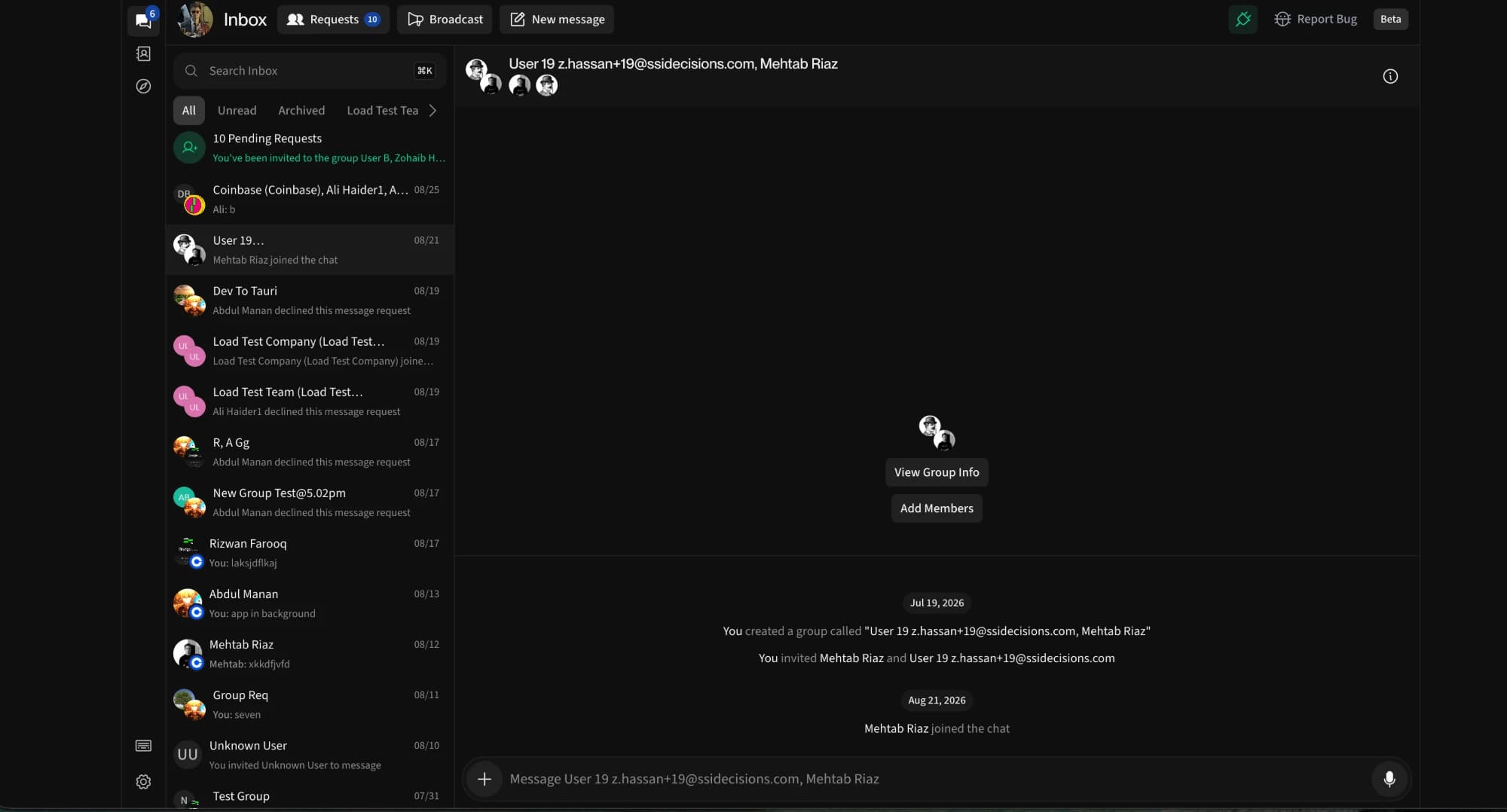Click the Beta badge

coord(1390,20)
